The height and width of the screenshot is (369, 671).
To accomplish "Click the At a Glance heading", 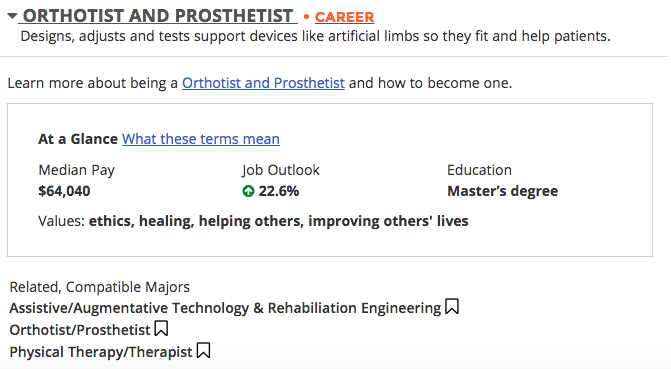I will pyautogui.click(x=78, y=139).
